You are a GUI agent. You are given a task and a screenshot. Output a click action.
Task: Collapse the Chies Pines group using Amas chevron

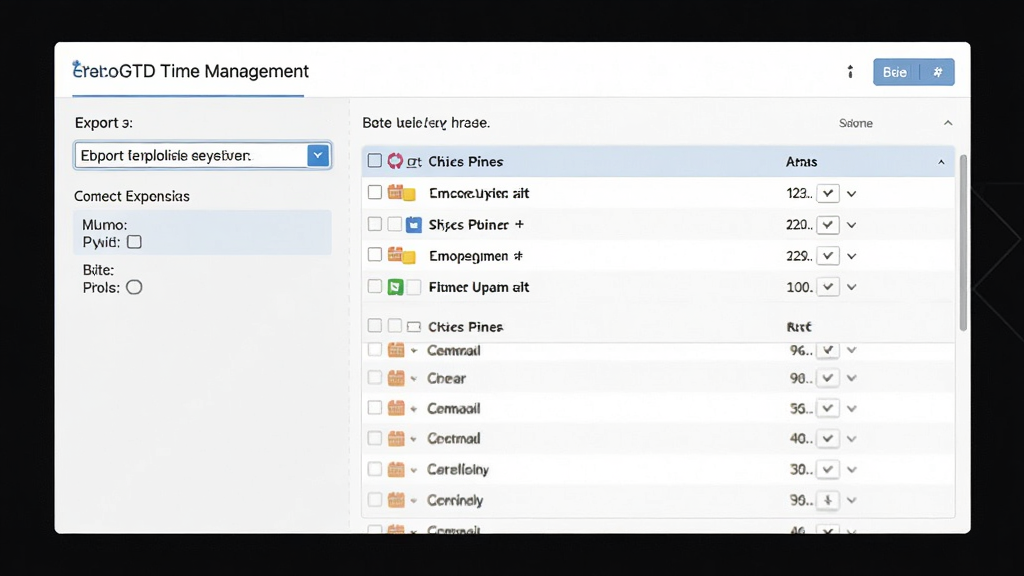click(941, 162)
